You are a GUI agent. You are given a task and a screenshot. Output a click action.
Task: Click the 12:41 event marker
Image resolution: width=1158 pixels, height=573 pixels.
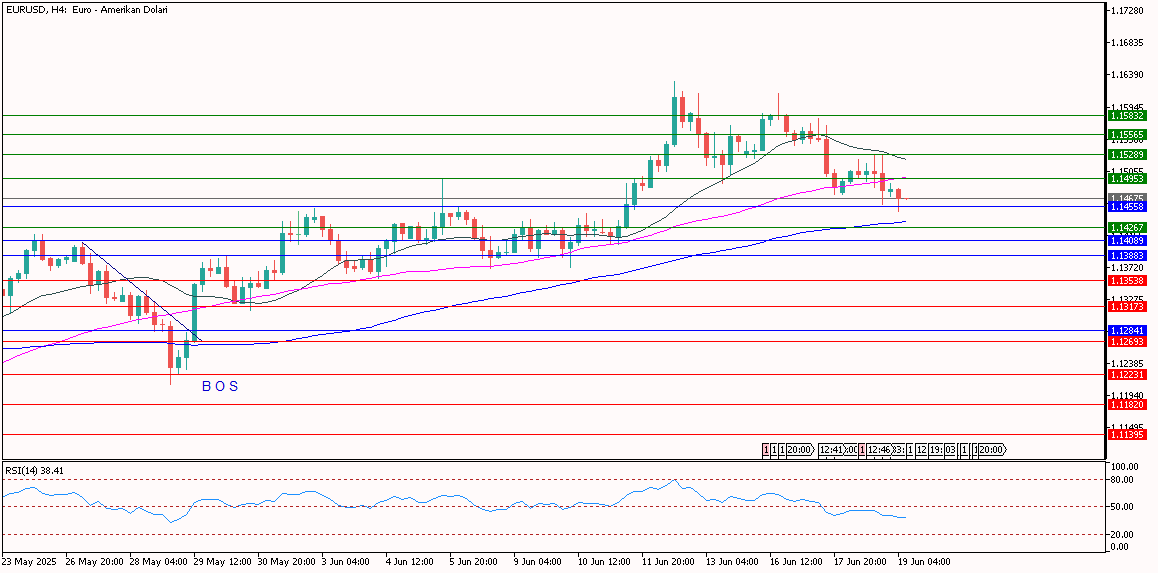[x=831, y=450]
